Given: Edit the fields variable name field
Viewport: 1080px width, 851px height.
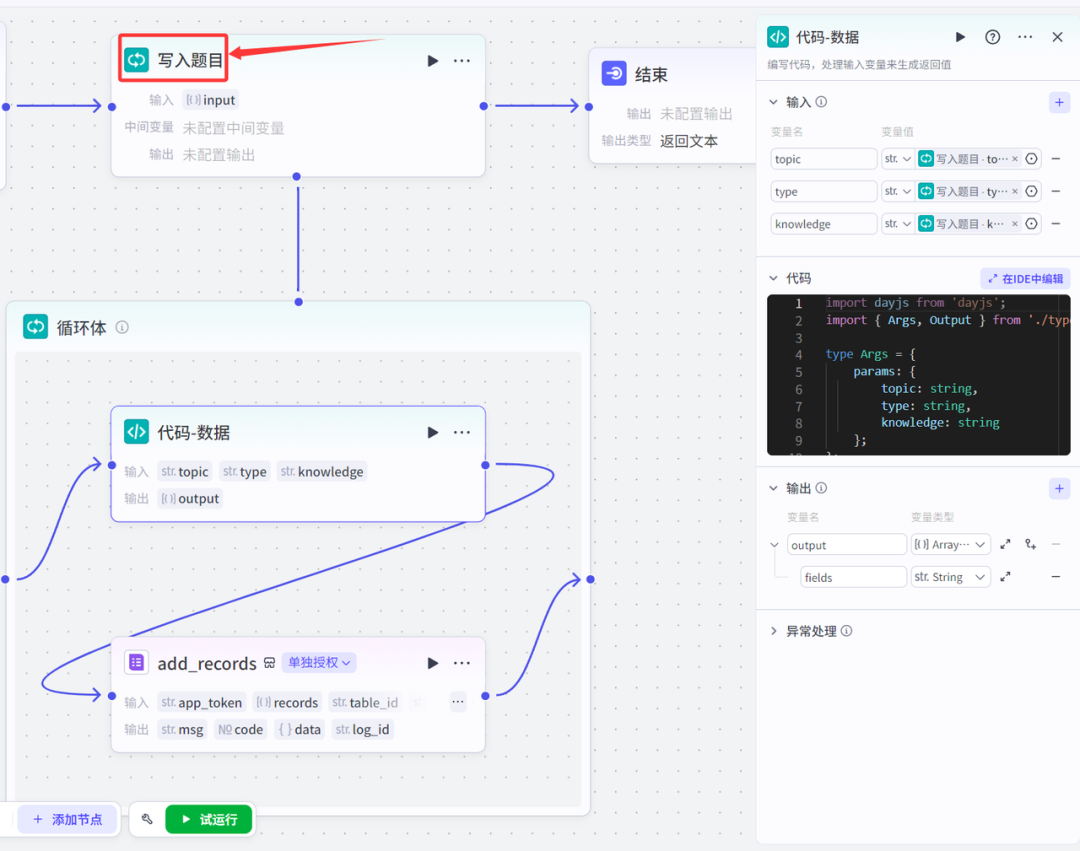Looking at the screenshot, I should click(x=853, y=577).
